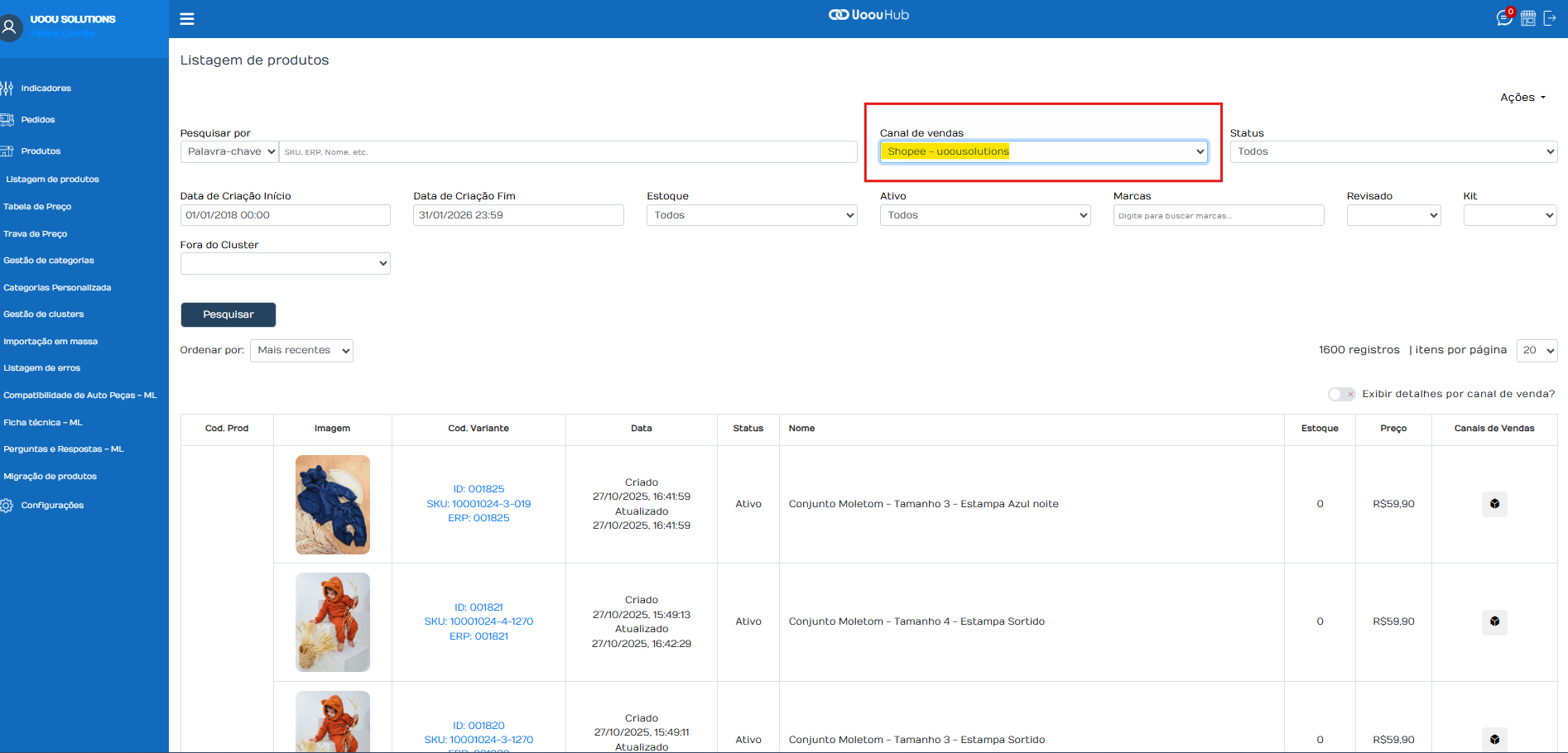Viewport: 1568px width, 753px height.
Task: Open the Palavra-chave search type dropdown
Action: pos(229,151)
